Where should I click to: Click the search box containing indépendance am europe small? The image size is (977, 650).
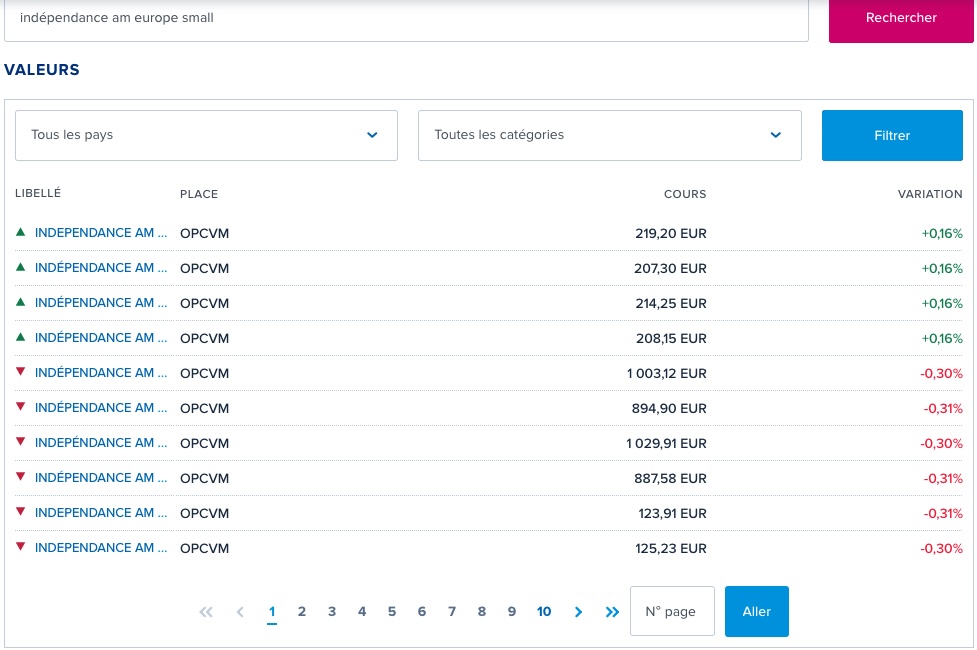click(x=406, y=18)
